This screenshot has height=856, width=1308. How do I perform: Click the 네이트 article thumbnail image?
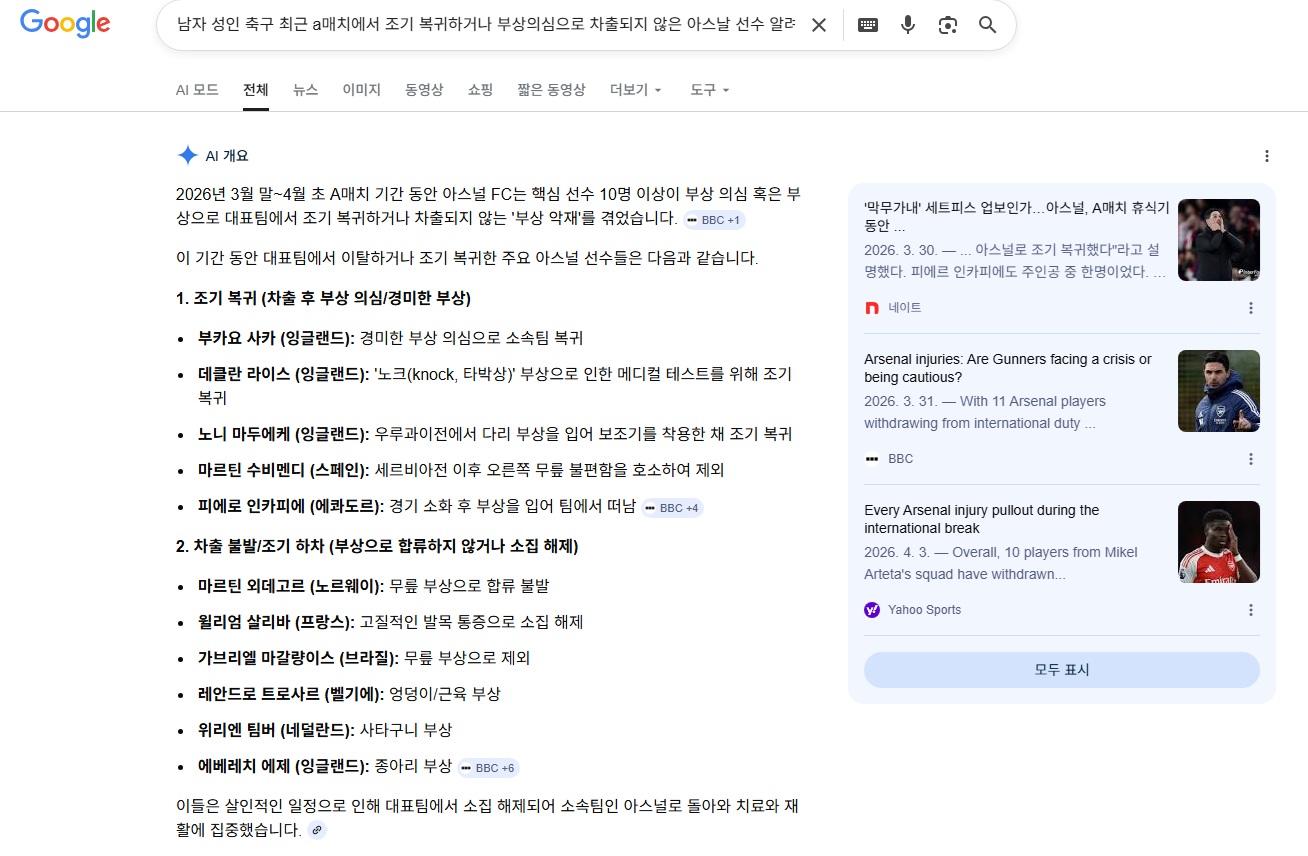pyautogui.click(x=1219, y=240)
